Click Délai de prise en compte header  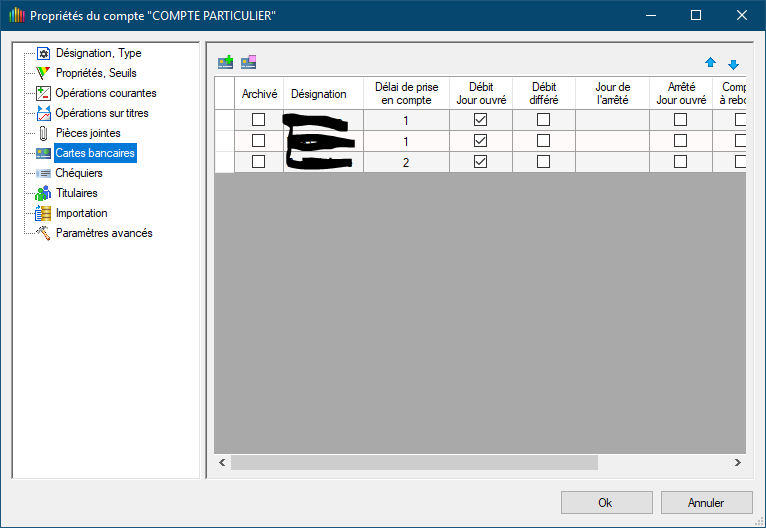[406, 93]
